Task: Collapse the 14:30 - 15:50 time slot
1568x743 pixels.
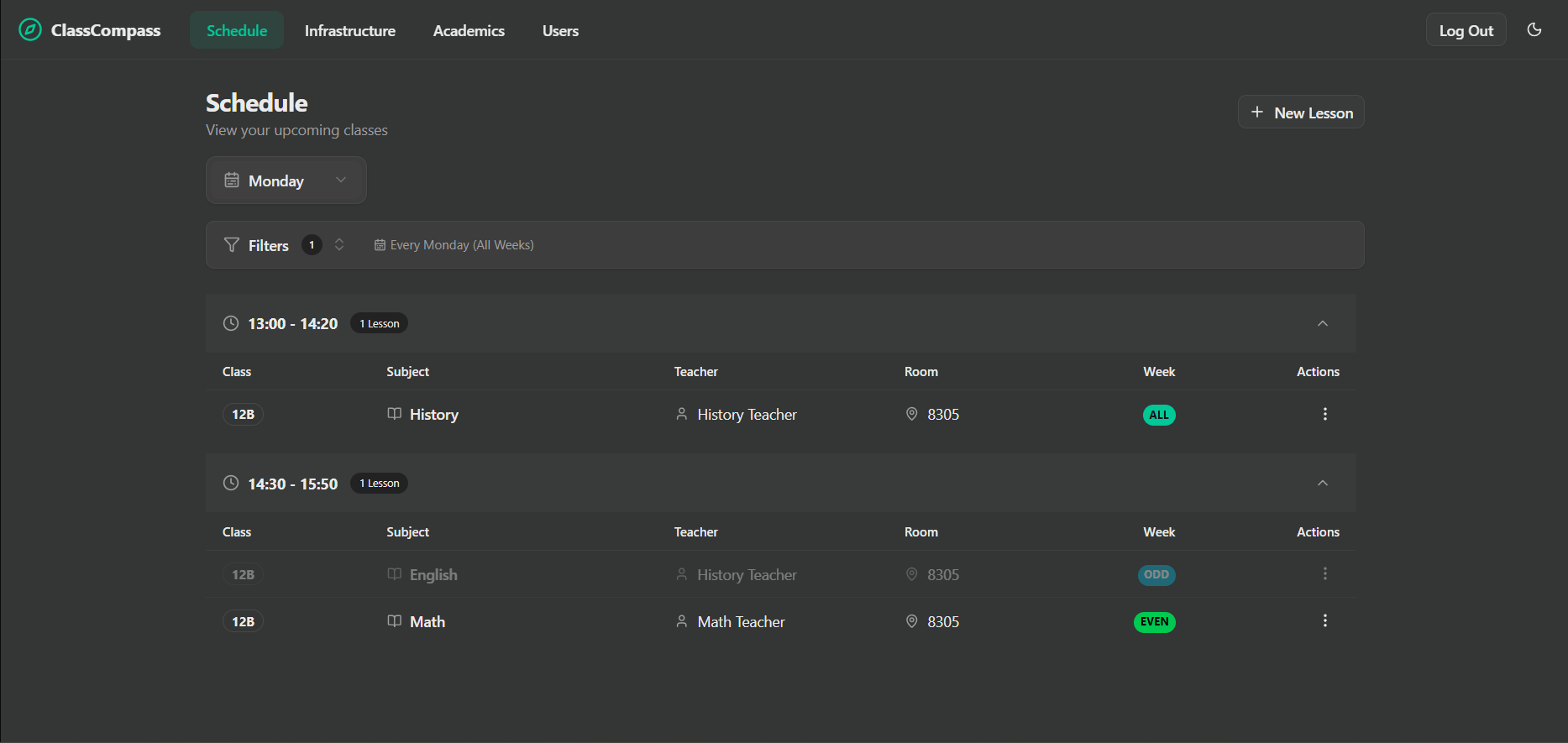Action: pos(1322,483)
